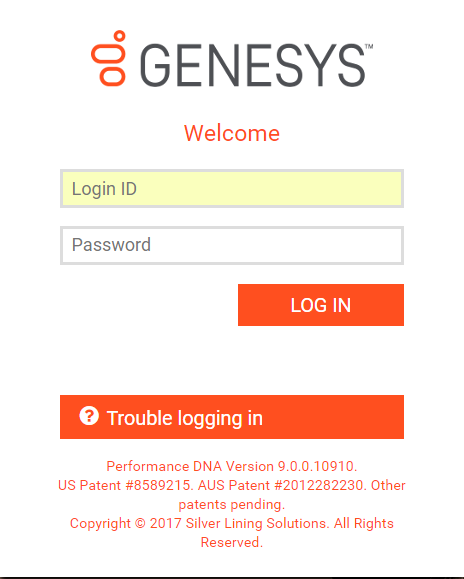Click the Welcome heading

point(232,133)
